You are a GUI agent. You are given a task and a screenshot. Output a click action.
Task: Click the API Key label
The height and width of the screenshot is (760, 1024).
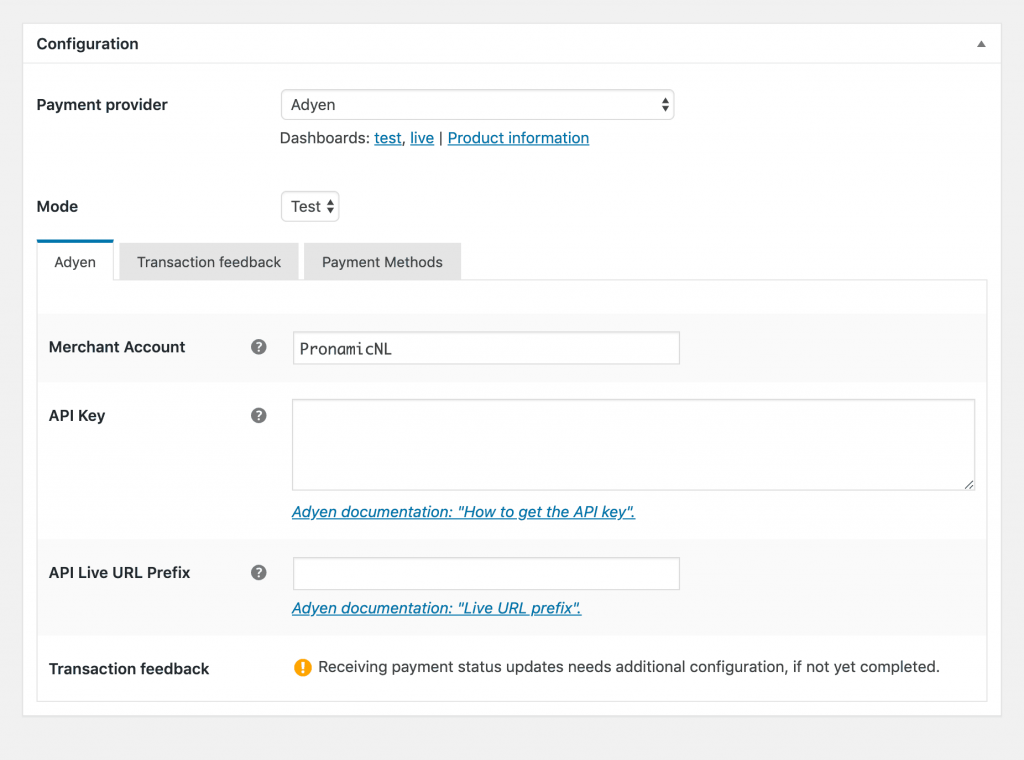tap(77, 415)
